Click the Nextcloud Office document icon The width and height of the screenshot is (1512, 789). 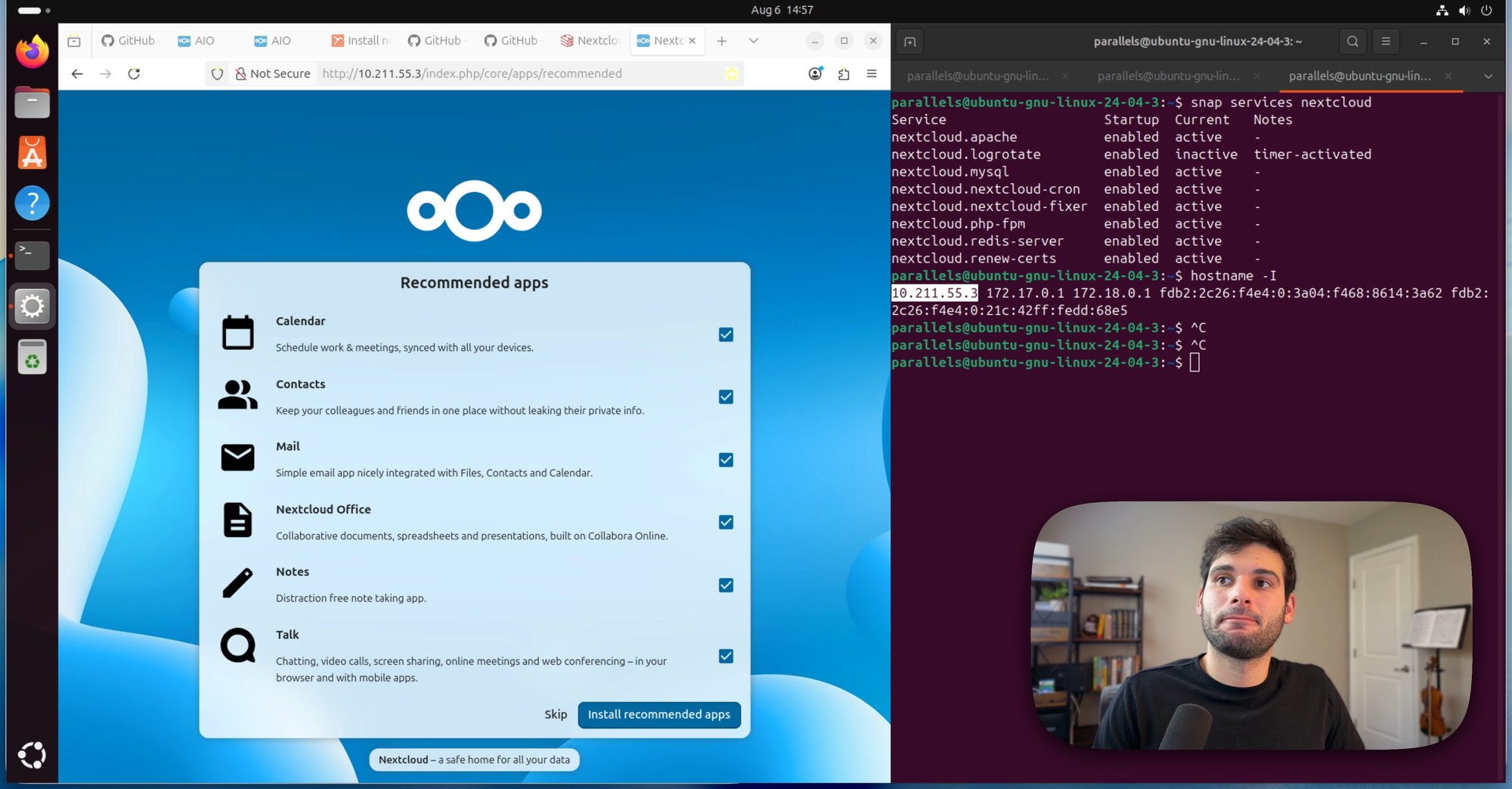237,520
